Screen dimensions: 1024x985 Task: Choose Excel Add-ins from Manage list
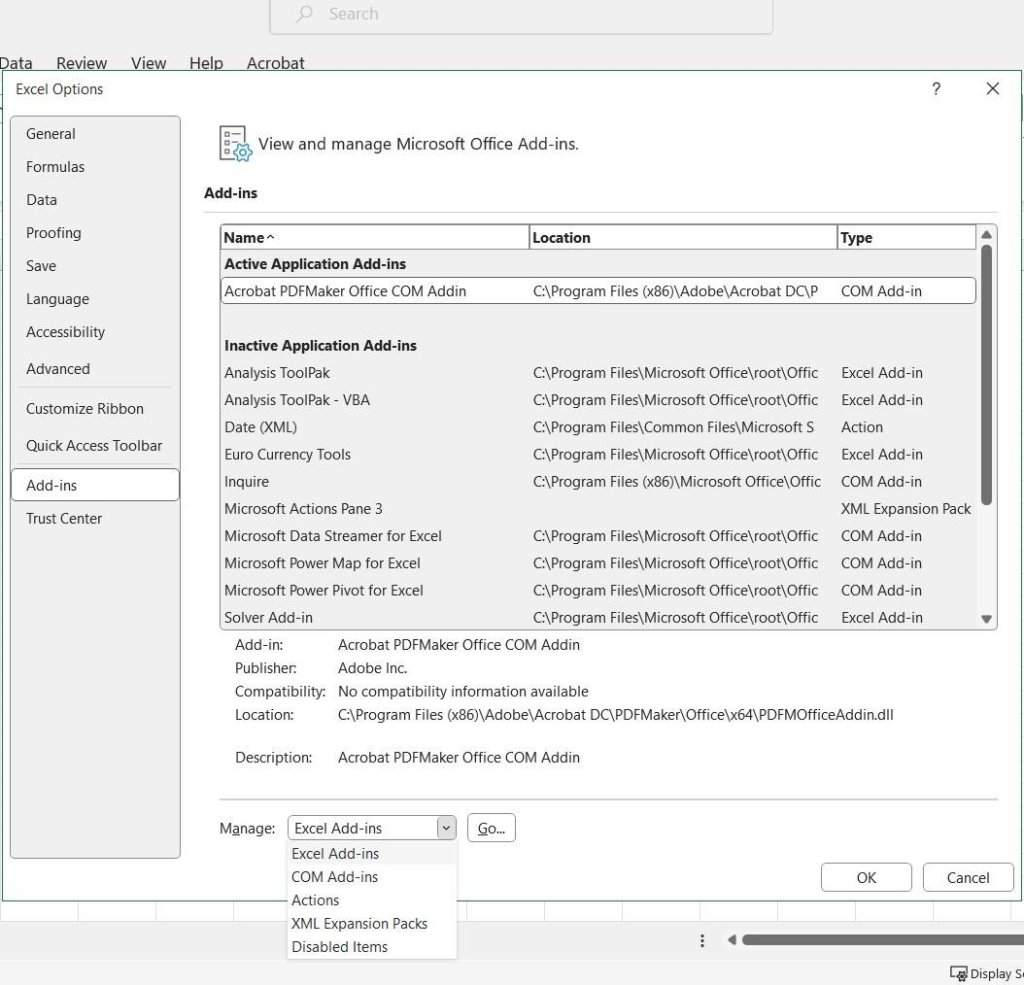tap(372, 854)
